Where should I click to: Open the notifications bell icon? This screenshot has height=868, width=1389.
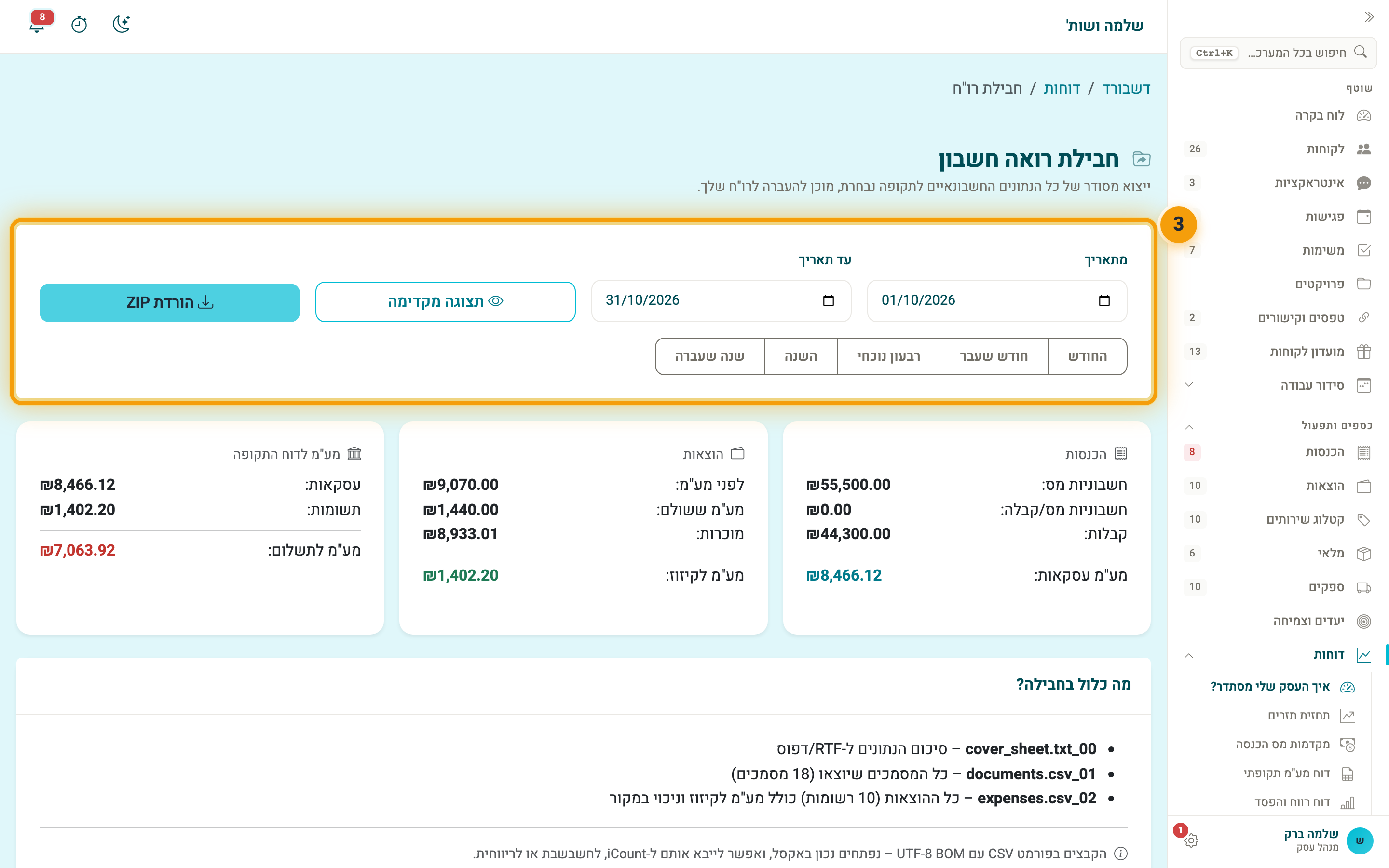[37, 25]
